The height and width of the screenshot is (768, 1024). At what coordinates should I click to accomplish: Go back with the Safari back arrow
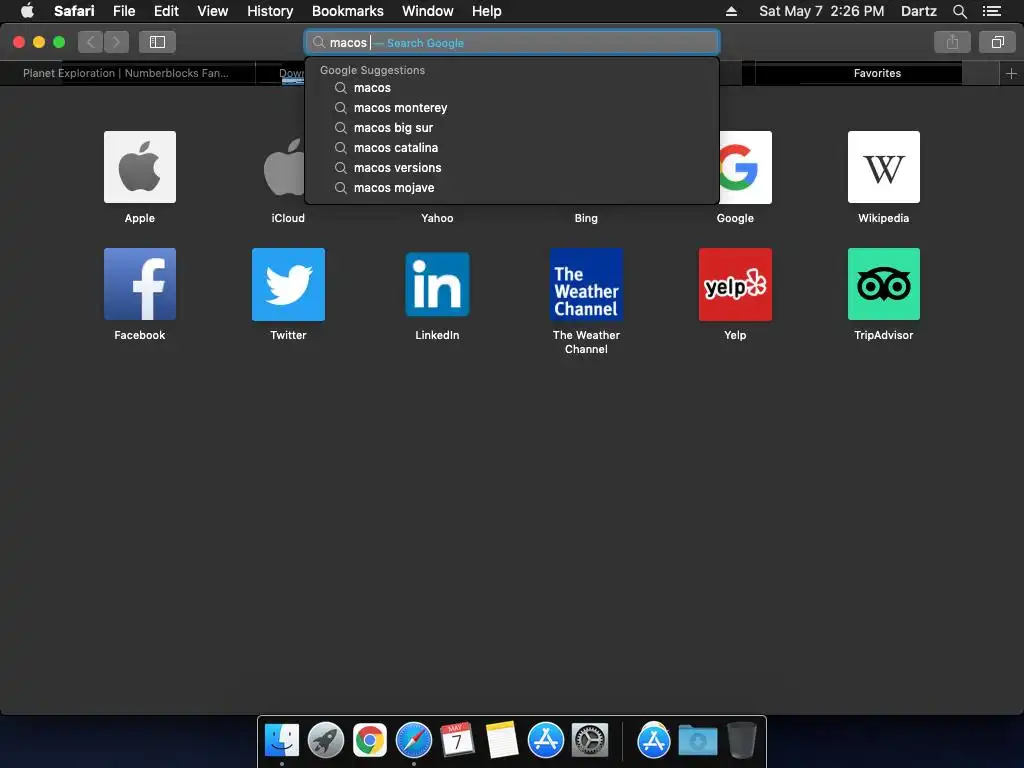(x=90, y=42)
